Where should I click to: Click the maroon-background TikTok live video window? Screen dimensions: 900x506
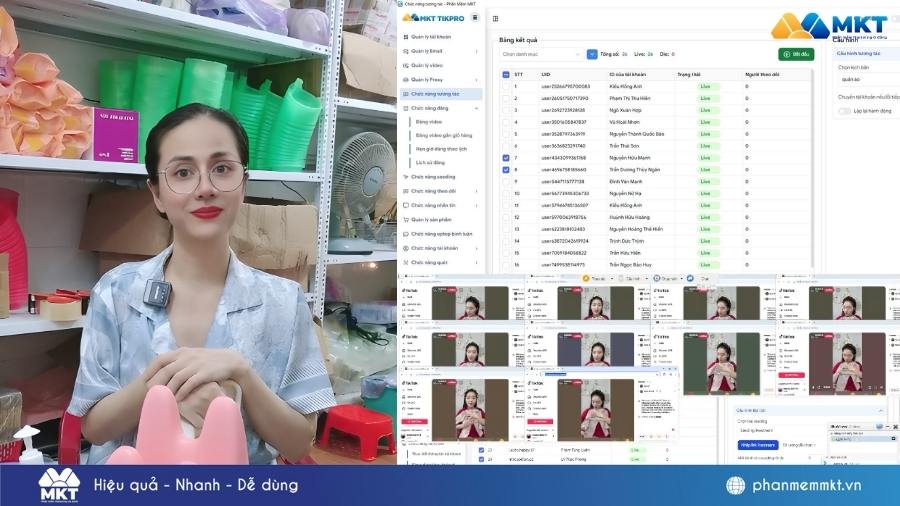click(847, 363)
